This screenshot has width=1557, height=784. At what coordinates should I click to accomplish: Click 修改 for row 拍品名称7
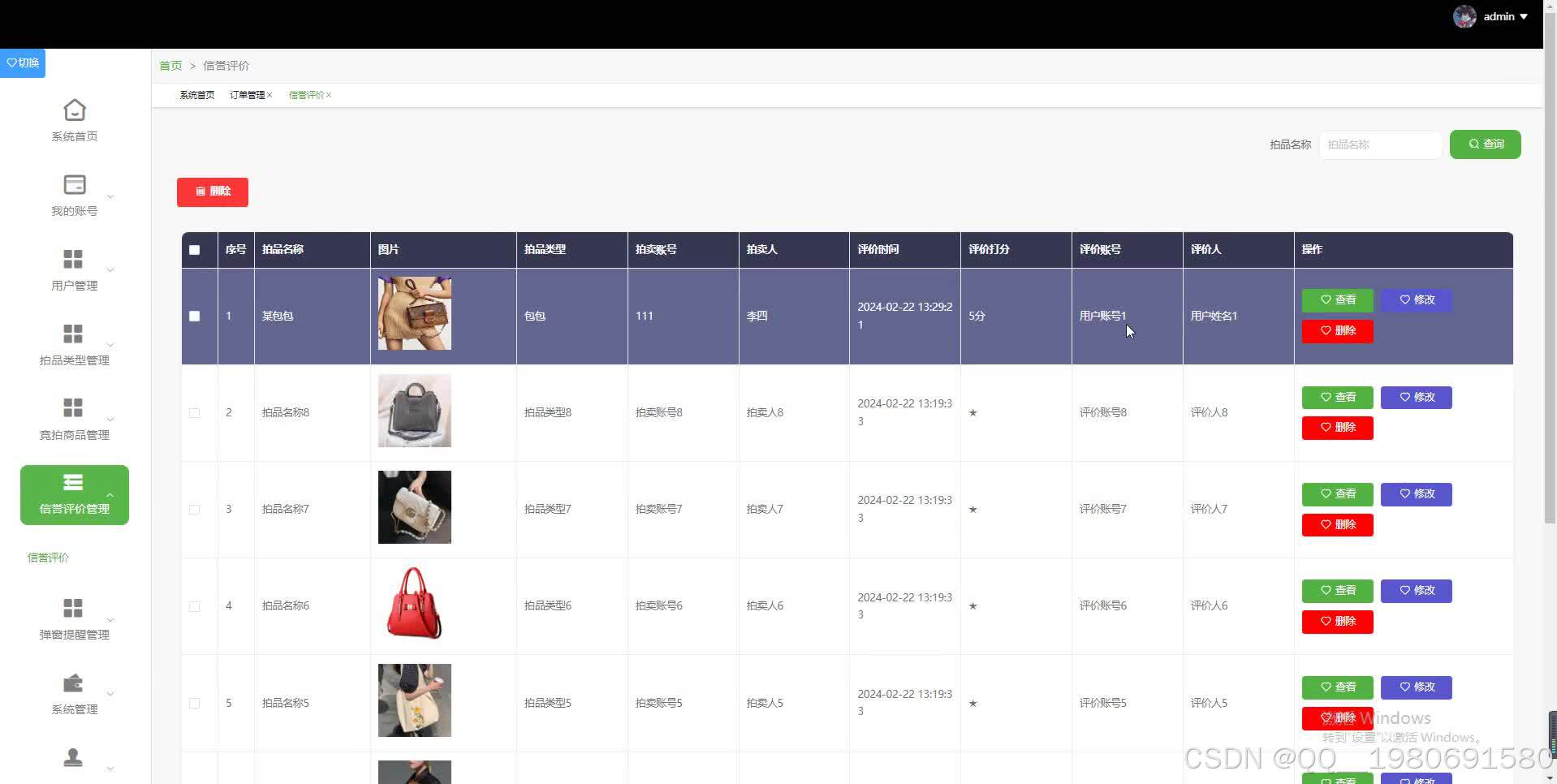1416,494
